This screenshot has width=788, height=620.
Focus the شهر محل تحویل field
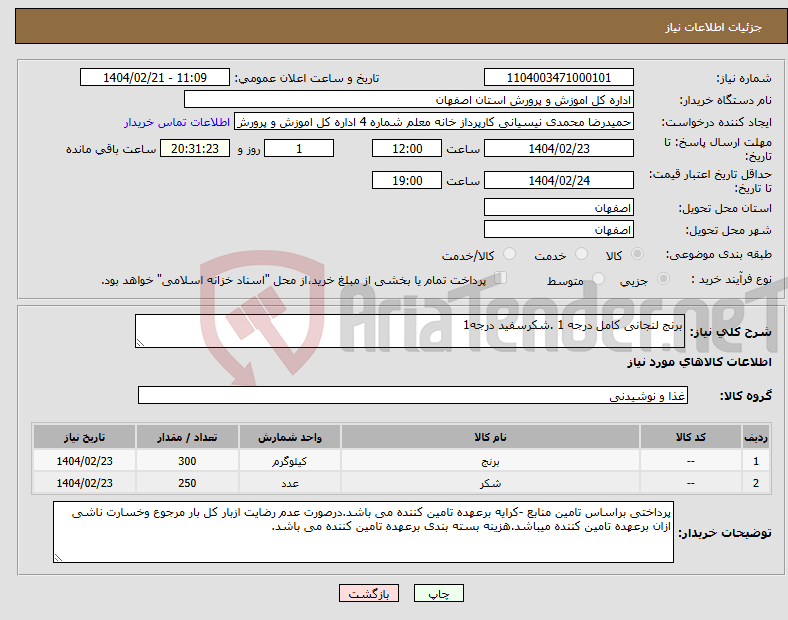pyautogui.click(x=558, y=230)
